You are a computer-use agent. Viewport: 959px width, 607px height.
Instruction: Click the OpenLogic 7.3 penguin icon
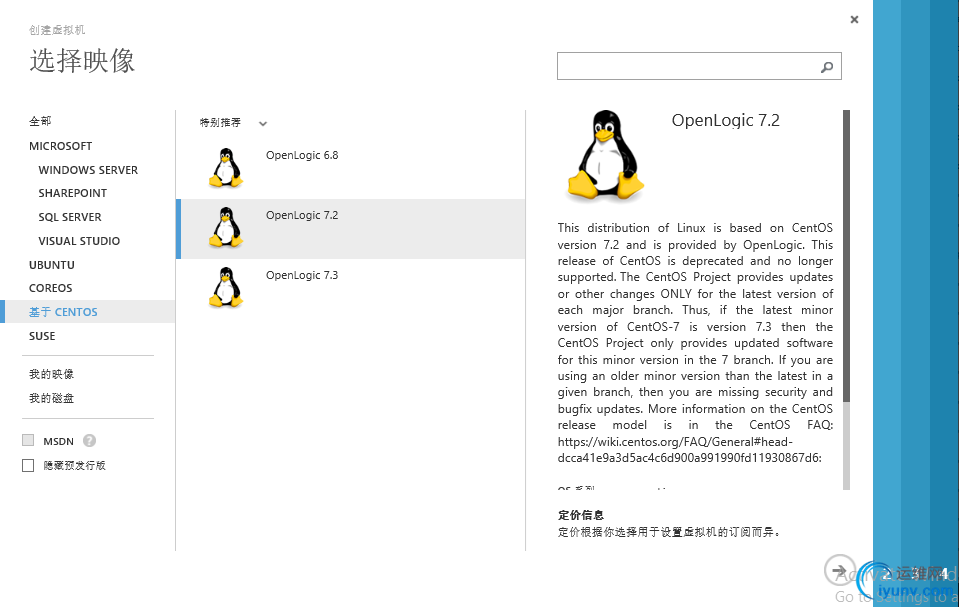[226, 288]
